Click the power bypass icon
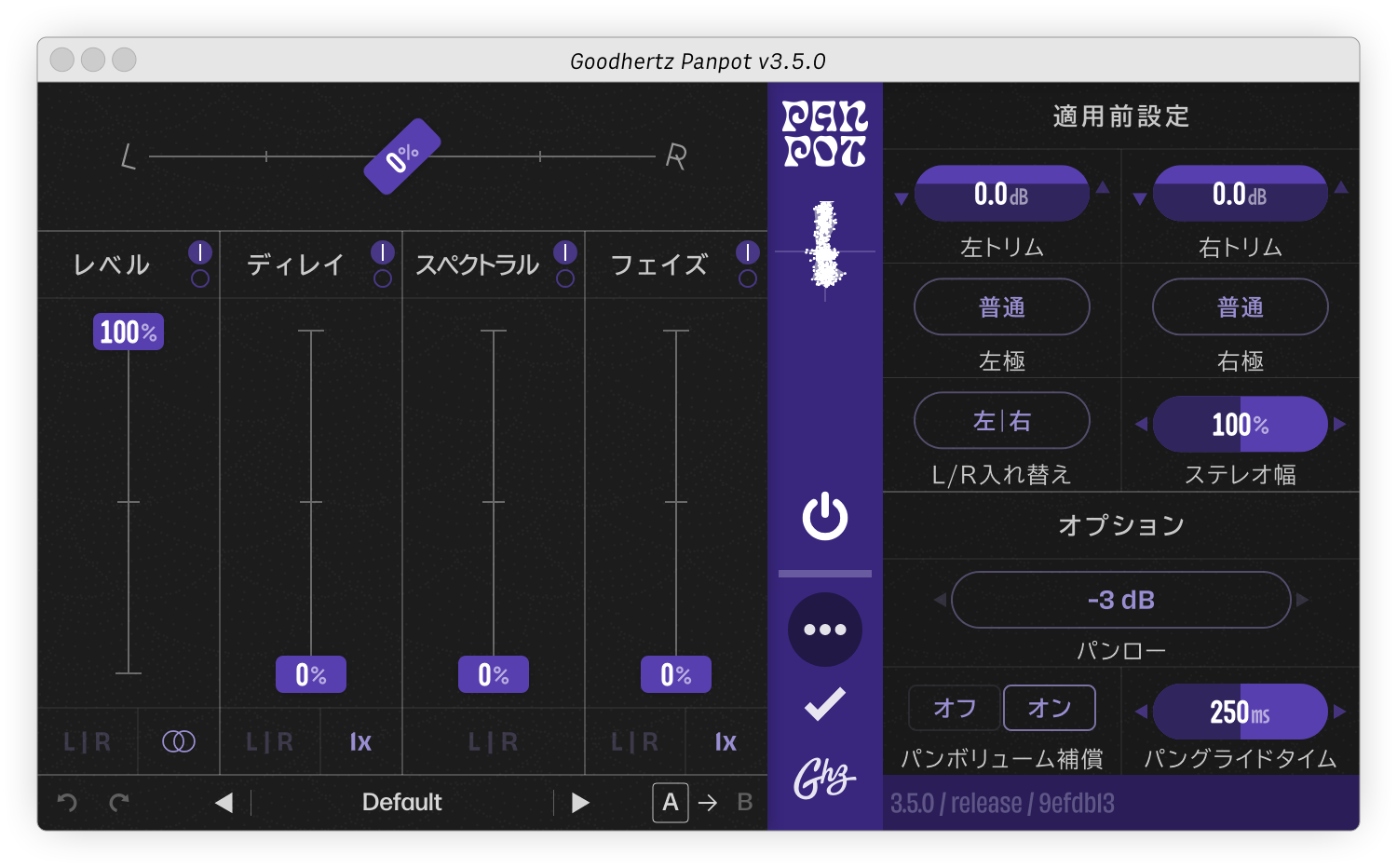Screen dimensions: 1397x868 pos(825,518)
